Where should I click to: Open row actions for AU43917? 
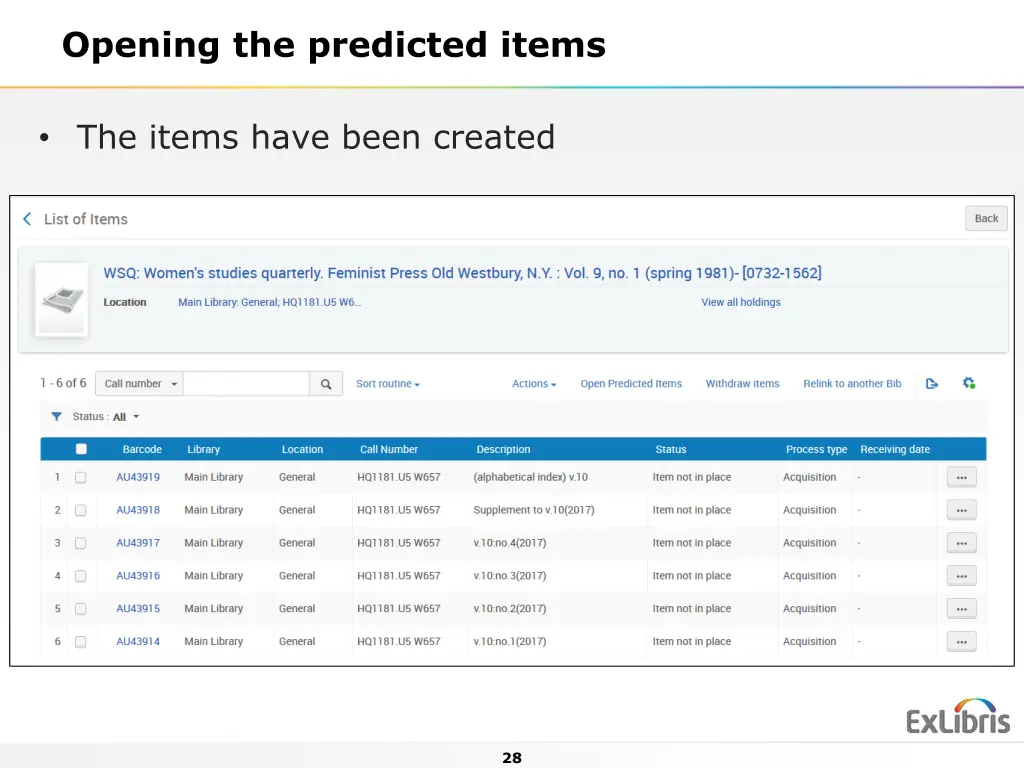click(961, 543)
